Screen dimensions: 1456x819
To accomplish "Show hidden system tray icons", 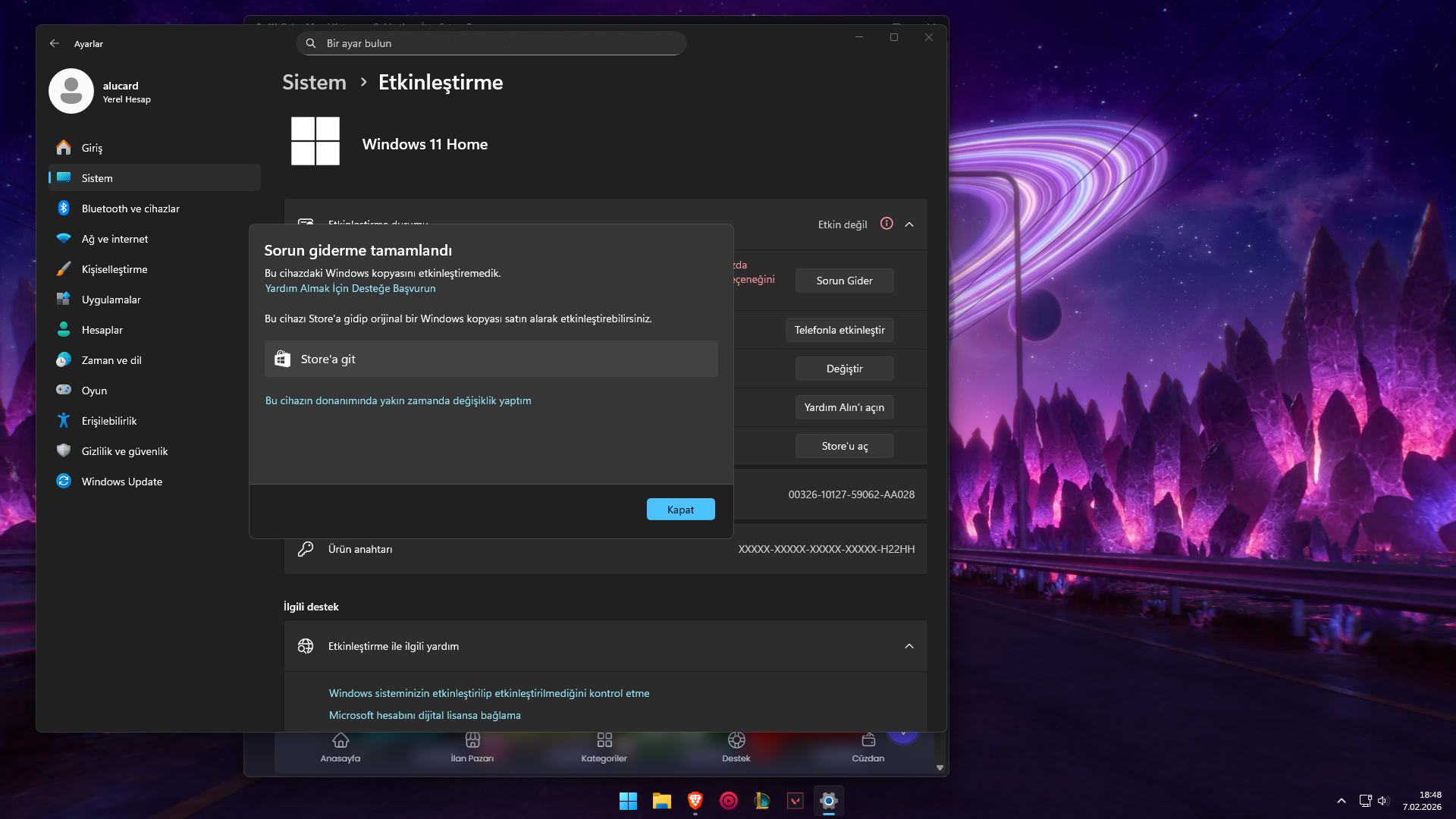I will point(1341,801).
